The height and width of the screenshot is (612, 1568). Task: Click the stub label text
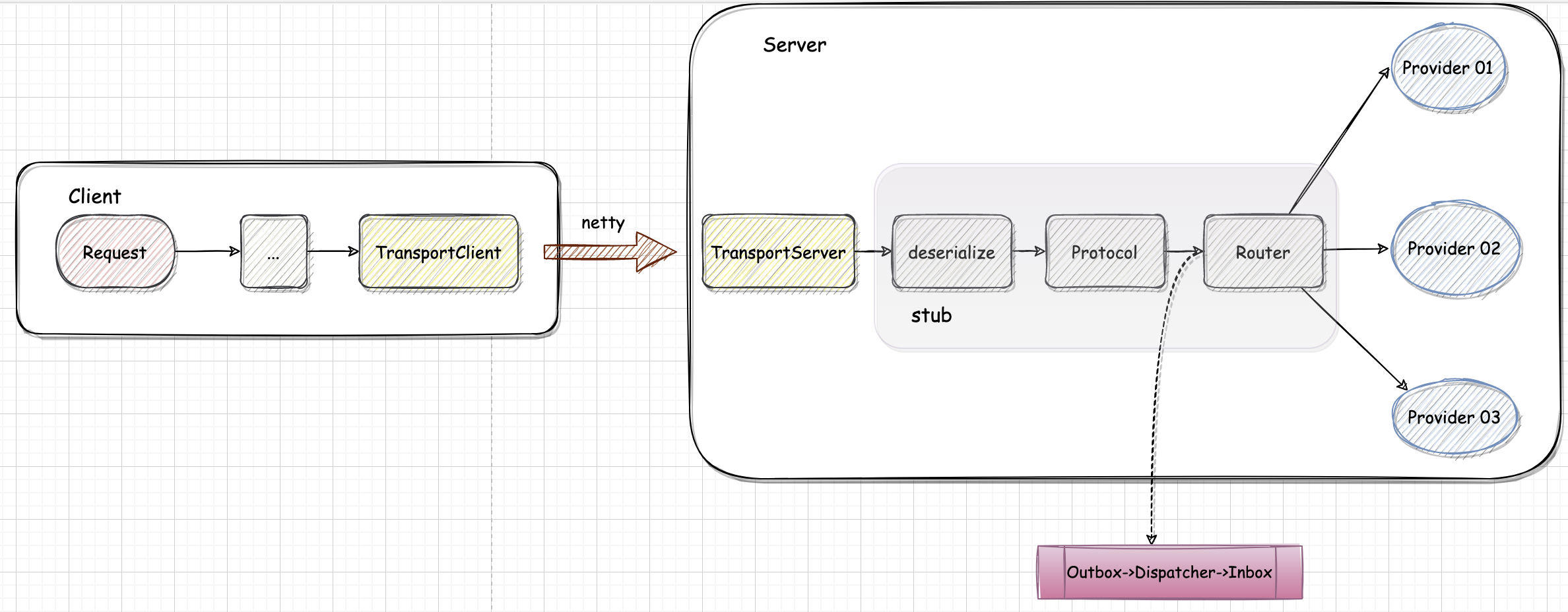(931, 315)
